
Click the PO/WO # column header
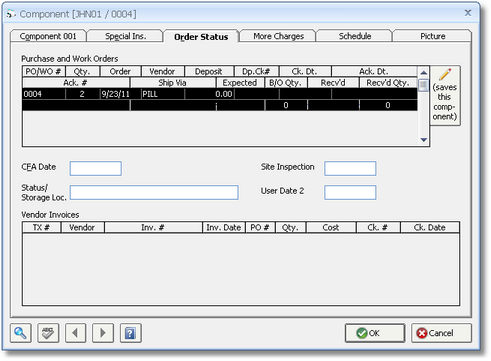tap(44, 71)
